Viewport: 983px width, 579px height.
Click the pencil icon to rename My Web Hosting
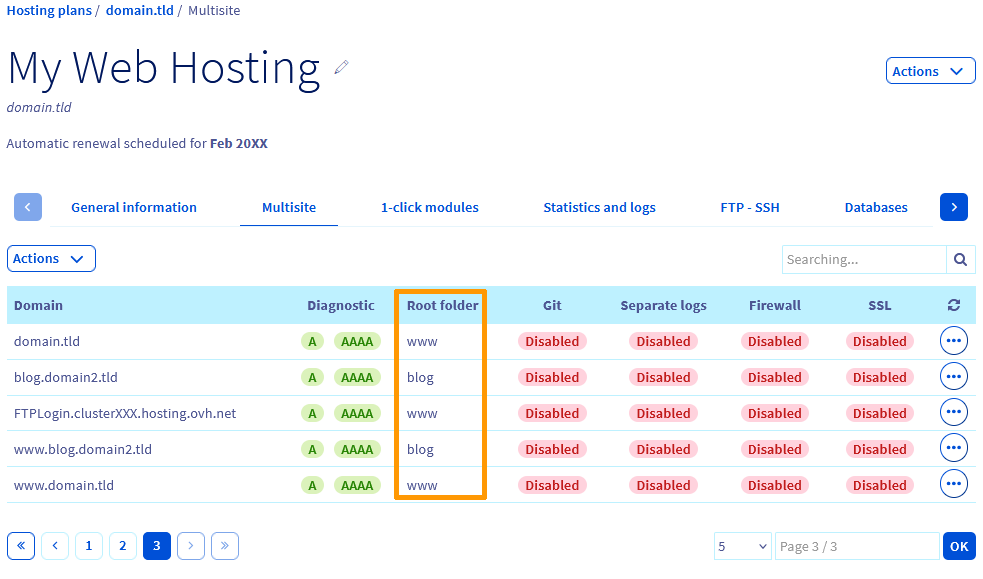coord(341,66)
